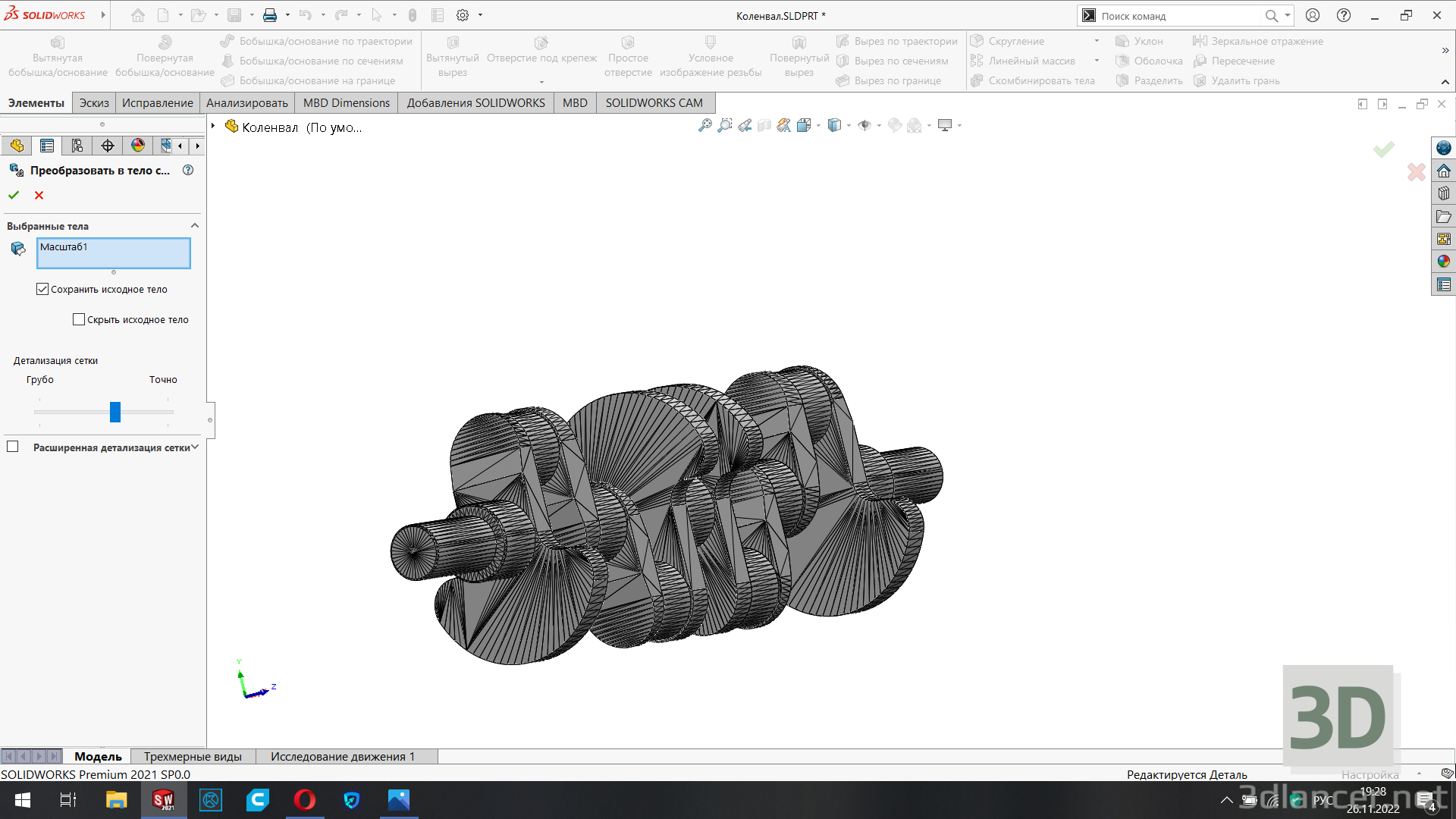Click the Print icon in the top toolbar

(270, 15)
